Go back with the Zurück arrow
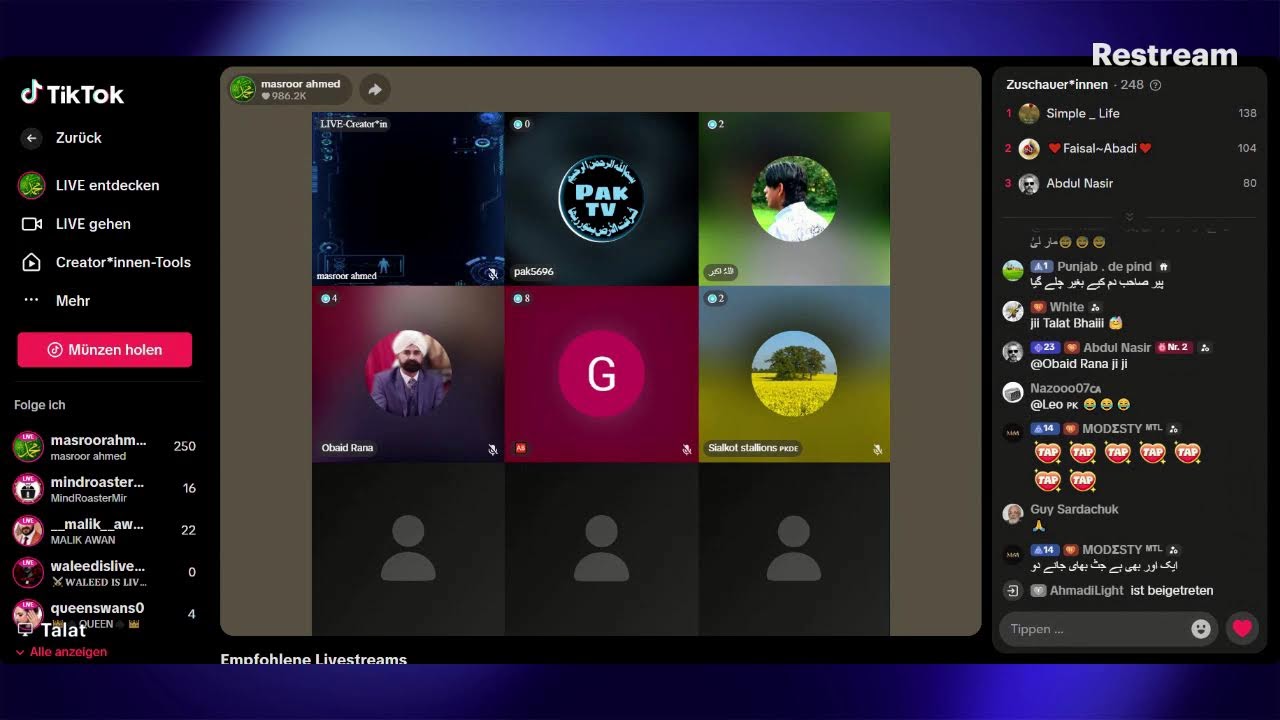Viewport: 1280px width, 720px height. (32, 138)
